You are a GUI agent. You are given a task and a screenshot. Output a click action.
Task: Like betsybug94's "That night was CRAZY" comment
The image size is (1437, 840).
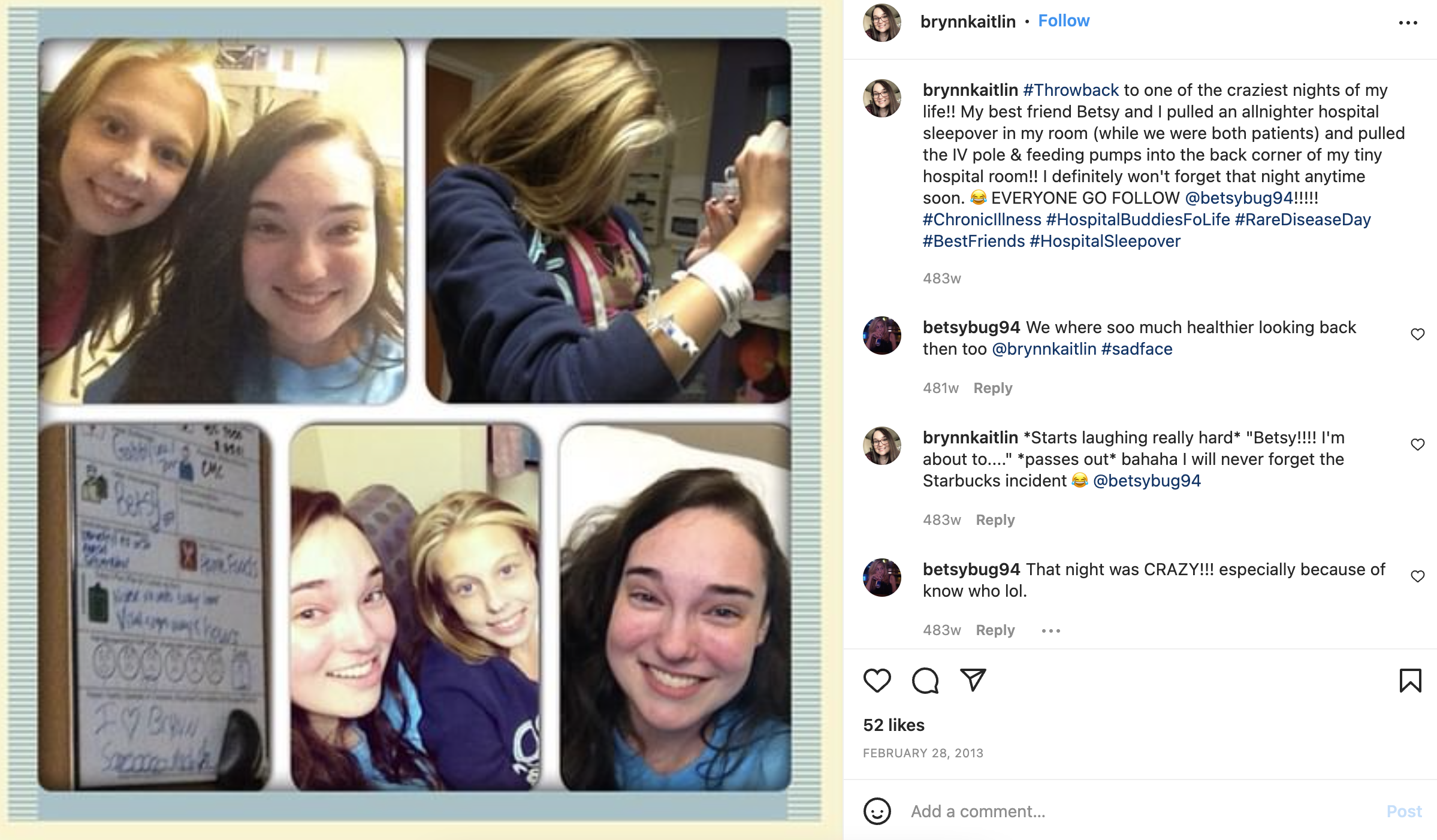point(1417,576)
